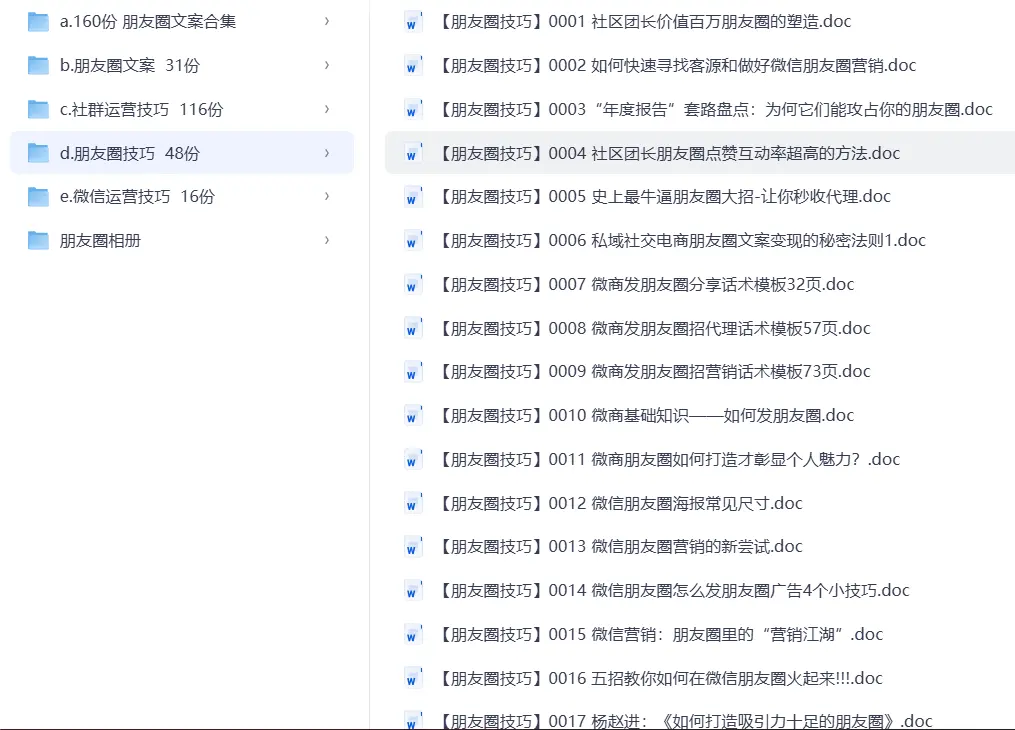Open folder e.微信运营技巧 16份
The width and height of the screenshot is (1015, 730).
(182, 196)
